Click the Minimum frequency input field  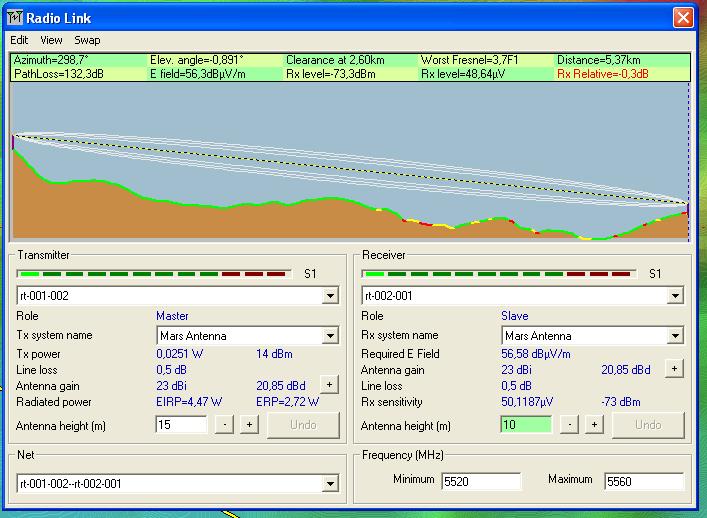(480, 481)
